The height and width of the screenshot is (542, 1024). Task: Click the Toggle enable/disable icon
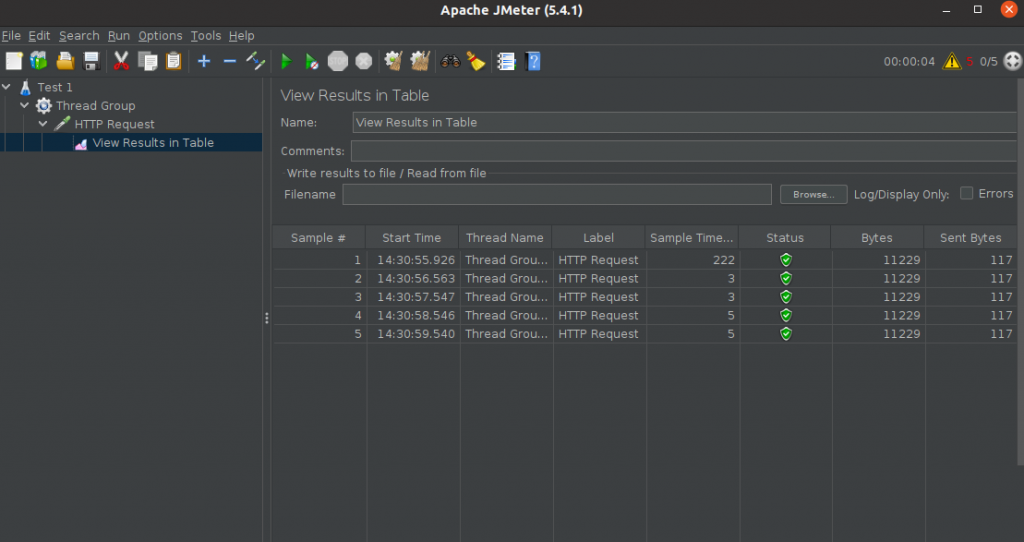tap(255, 61)
